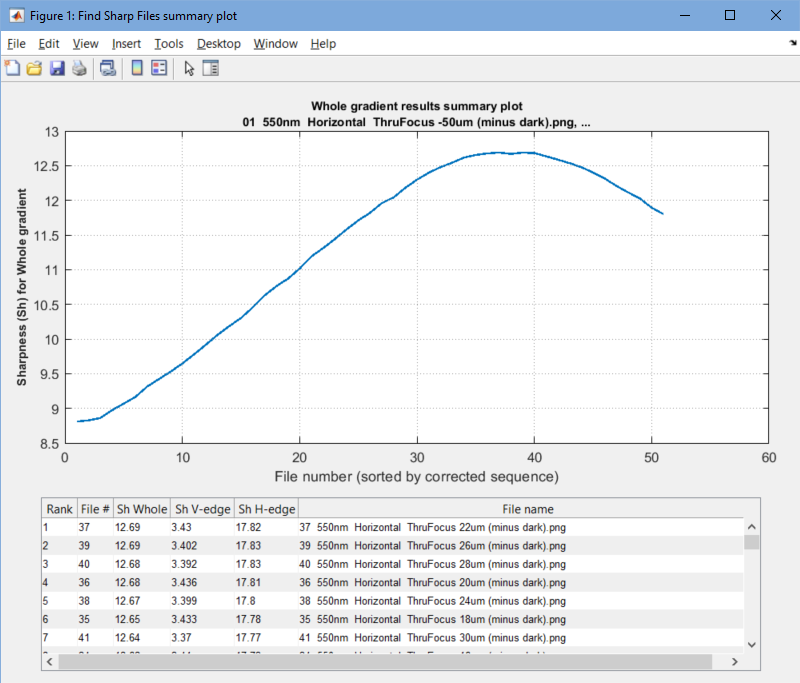Click the horizontal scrollbar thumb of the table

point(385,662)
